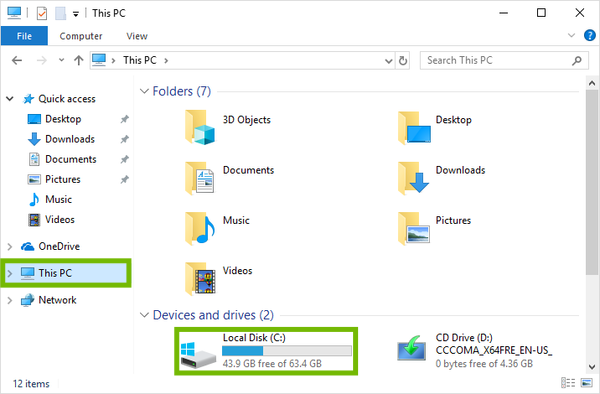
Task: Select the Desktop folder icon in Folders
Action: (x=414, y=127)
